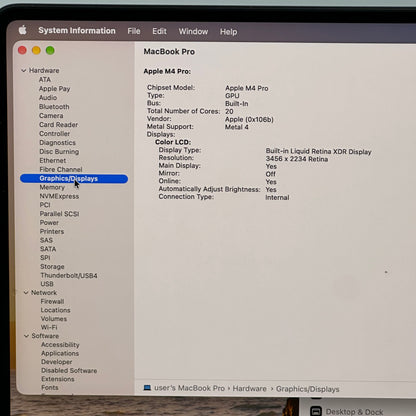Select PCI in the sidebar
Screen dimensions: 416x416
pyautogui.click(x=45, y=205)
